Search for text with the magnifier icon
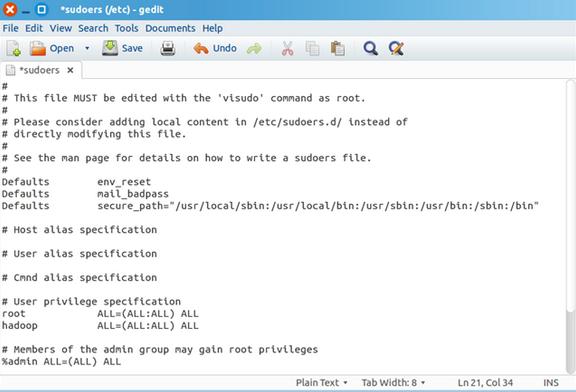This screenshot has height=392, width=576. [x=370, y=48]
